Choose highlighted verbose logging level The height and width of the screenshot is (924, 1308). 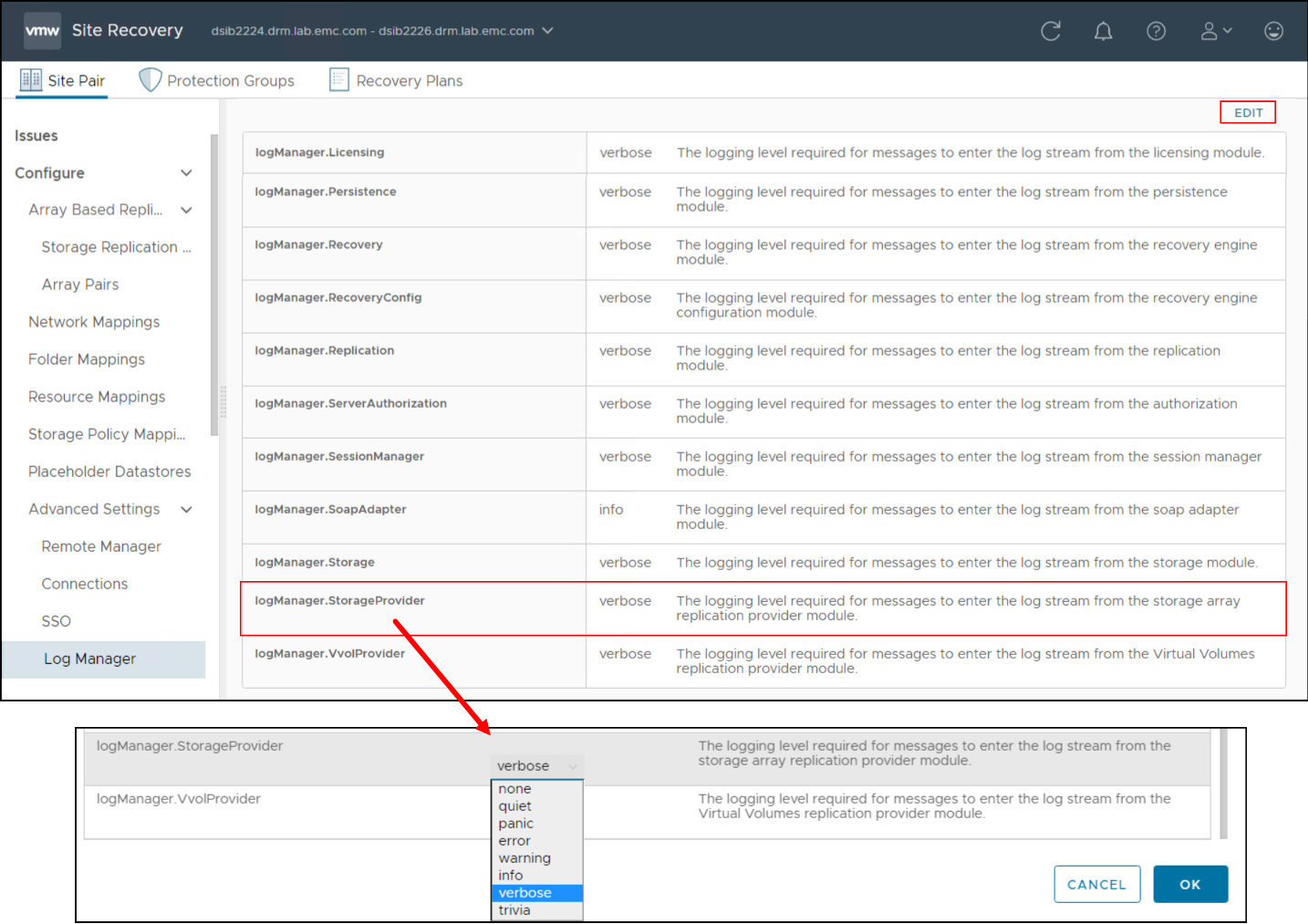pyautogui.click(x=536, y=893)
